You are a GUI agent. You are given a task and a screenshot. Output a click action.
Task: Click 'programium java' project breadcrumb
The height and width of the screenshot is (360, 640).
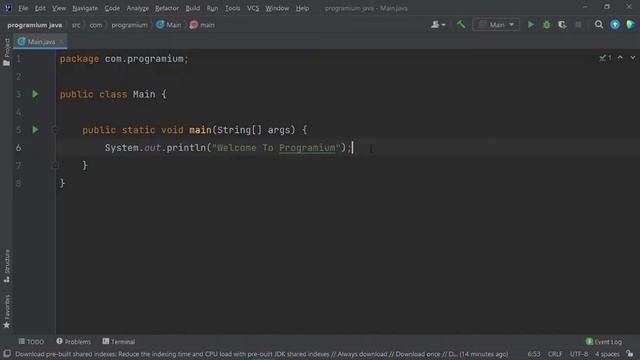tap(35, 25)
